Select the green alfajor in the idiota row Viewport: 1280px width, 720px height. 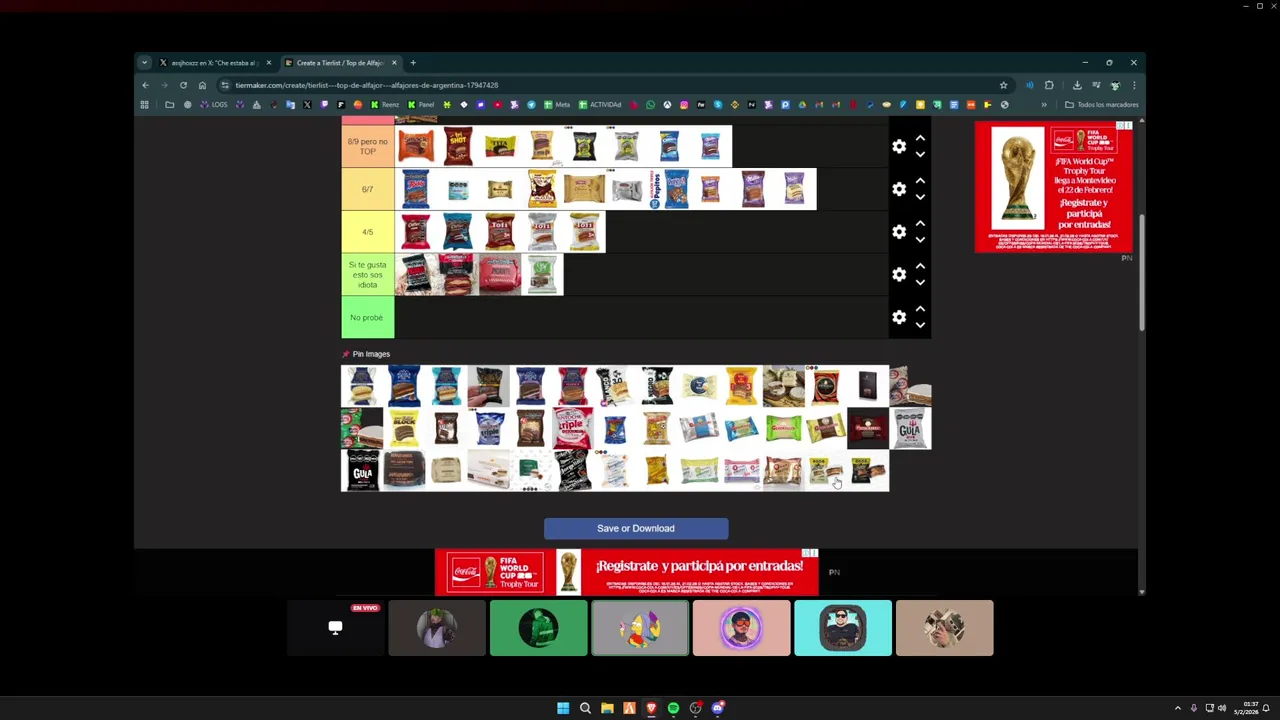tap(542, 275)
